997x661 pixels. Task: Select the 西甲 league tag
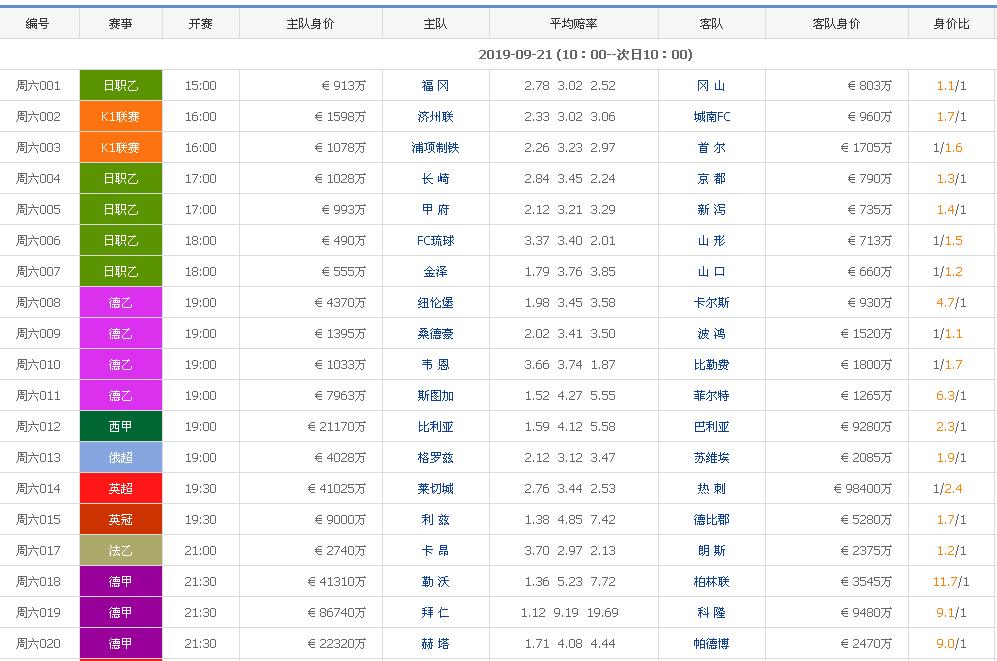coord(121,427)
